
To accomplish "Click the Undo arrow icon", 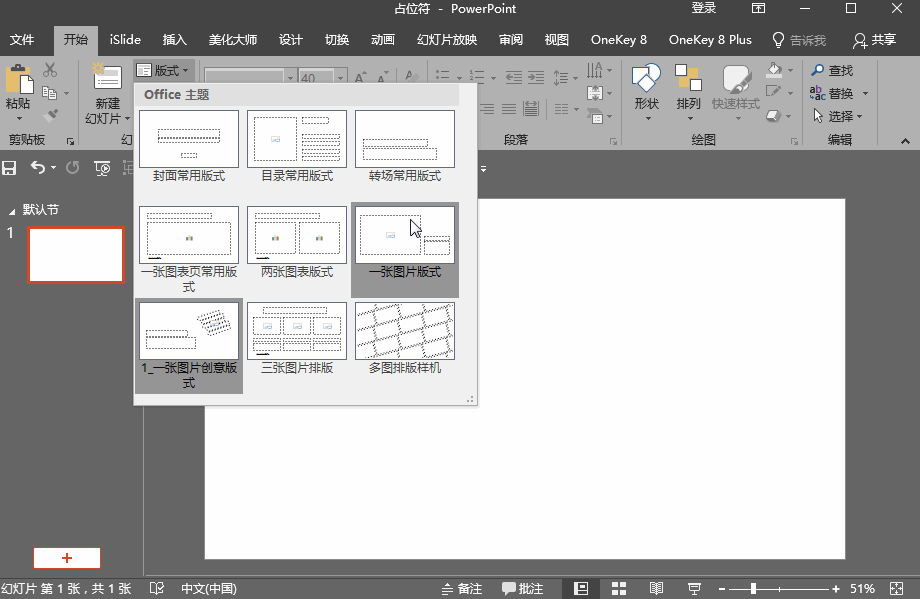I will (38, 168).
